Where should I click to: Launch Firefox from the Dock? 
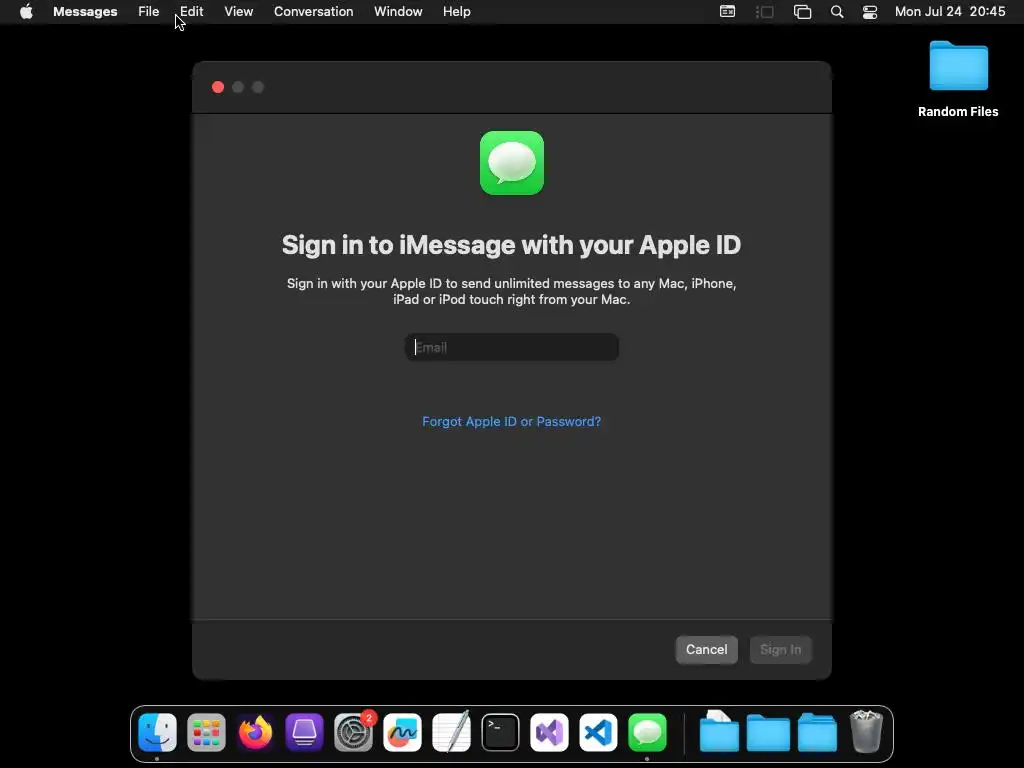tap(255, 732)
